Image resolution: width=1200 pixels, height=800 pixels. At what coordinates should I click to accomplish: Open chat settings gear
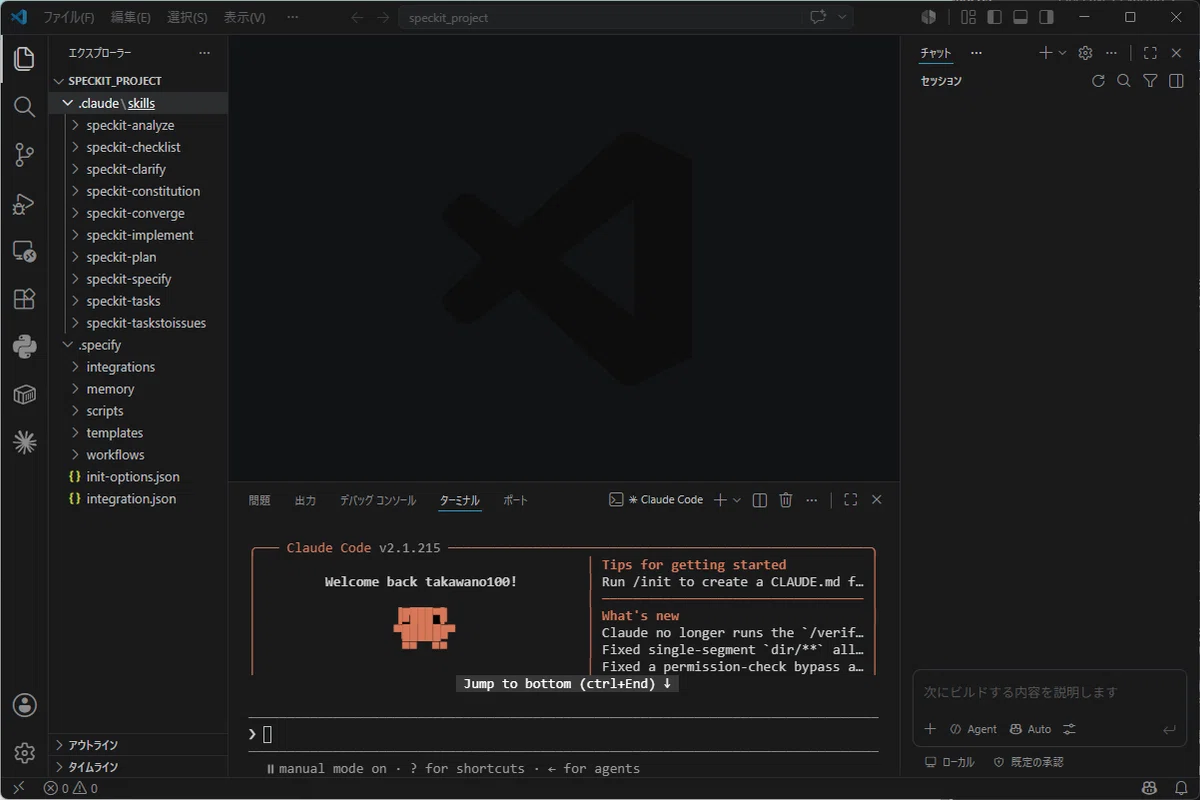(x=1085, y=53)
